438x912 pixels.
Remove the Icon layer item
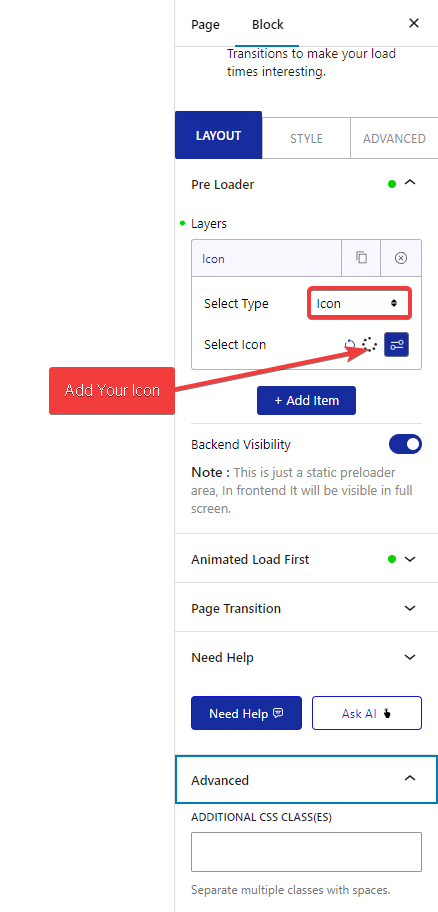click(x=401, y=258)
